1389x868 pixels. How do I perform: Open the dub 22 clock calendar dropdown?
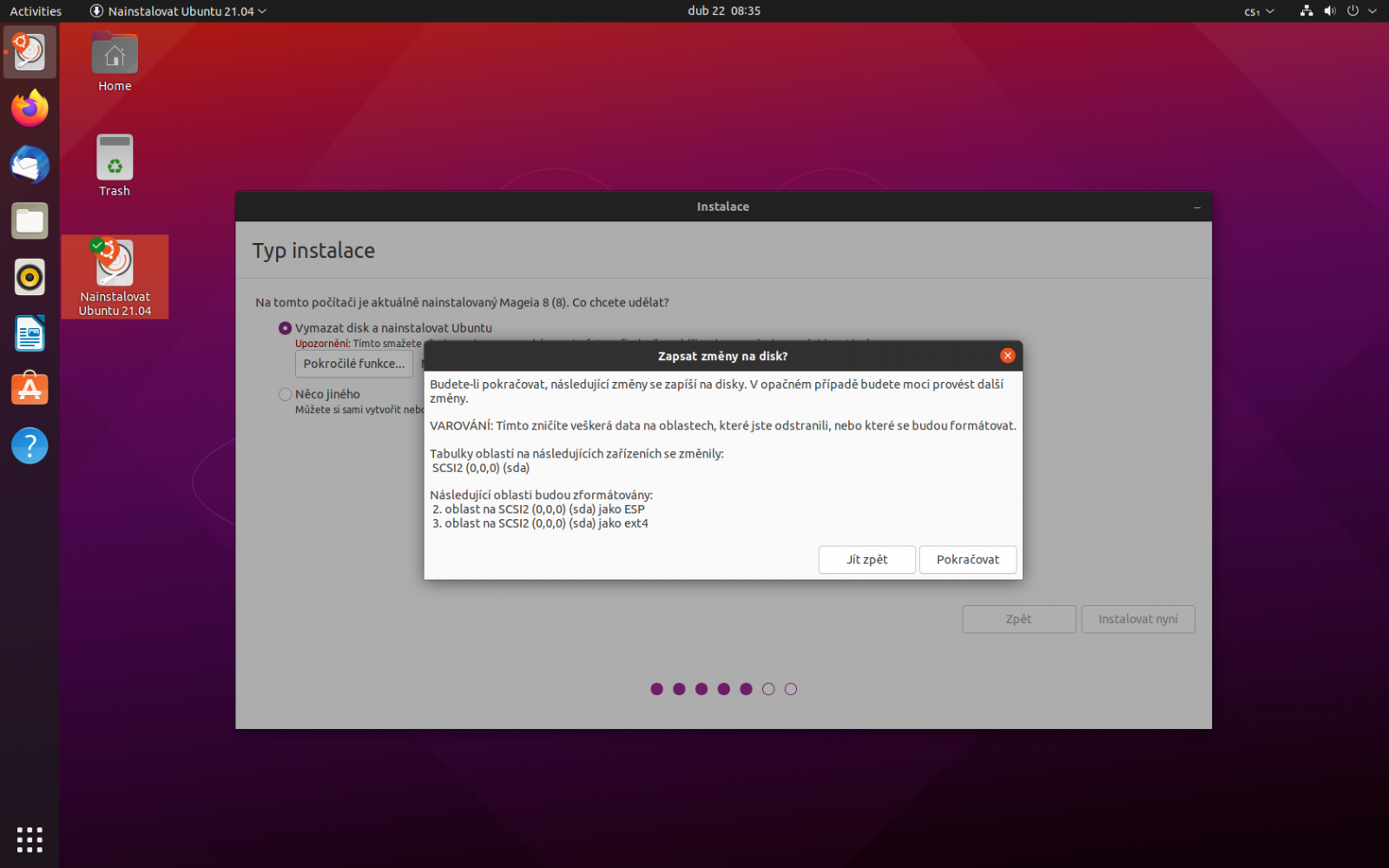[724, 11]
